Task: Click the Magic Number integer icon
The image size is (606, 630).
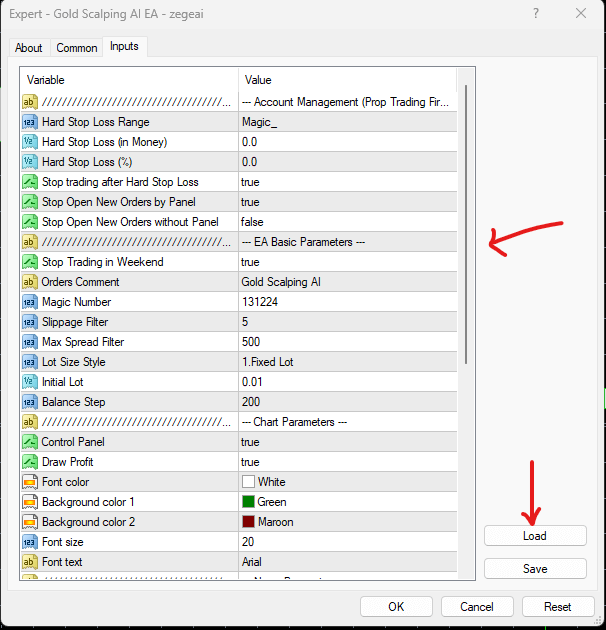Action: pos(29,302)
